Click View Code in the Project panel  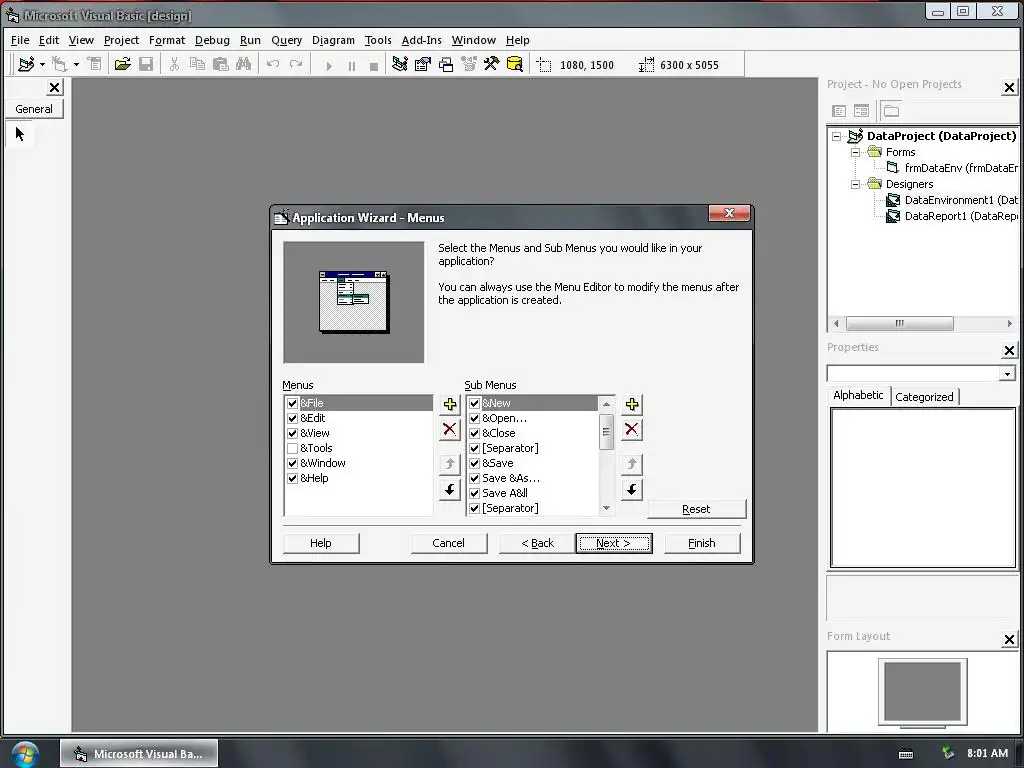(839, 111)
